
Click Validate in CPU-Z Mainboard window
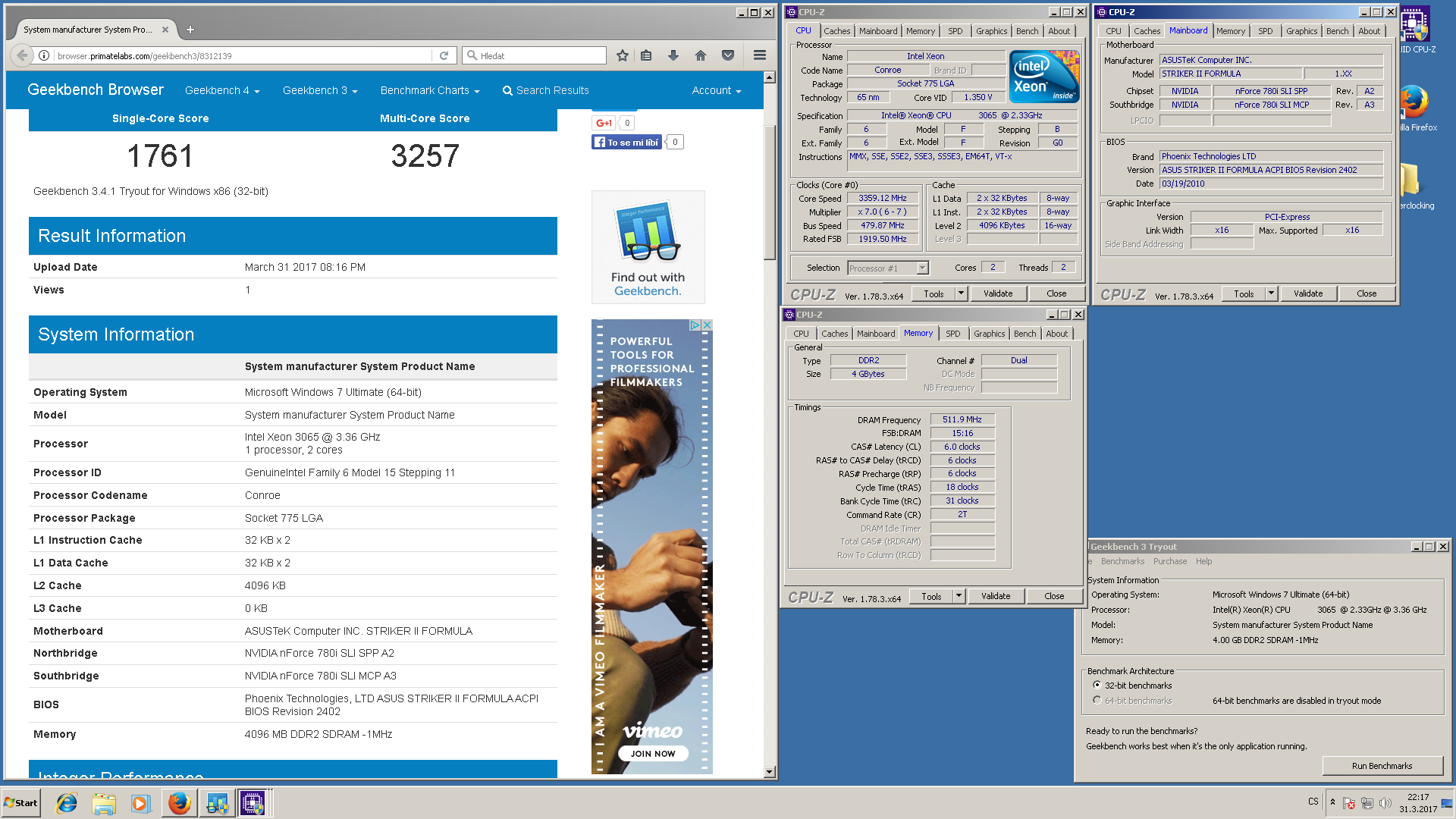pos(1308,293)
